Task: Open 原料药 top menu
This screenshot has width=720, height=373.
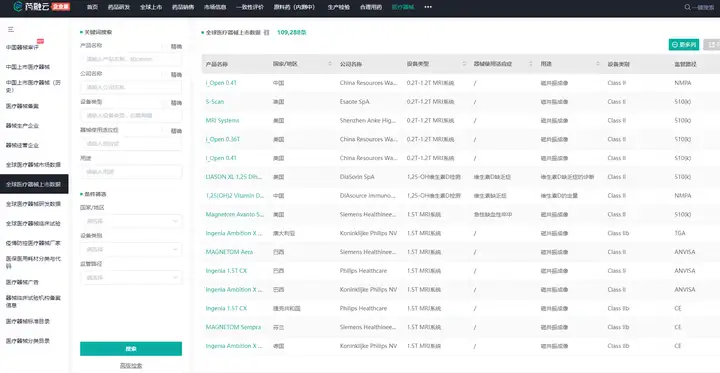Action: click(x=294, y=7)
